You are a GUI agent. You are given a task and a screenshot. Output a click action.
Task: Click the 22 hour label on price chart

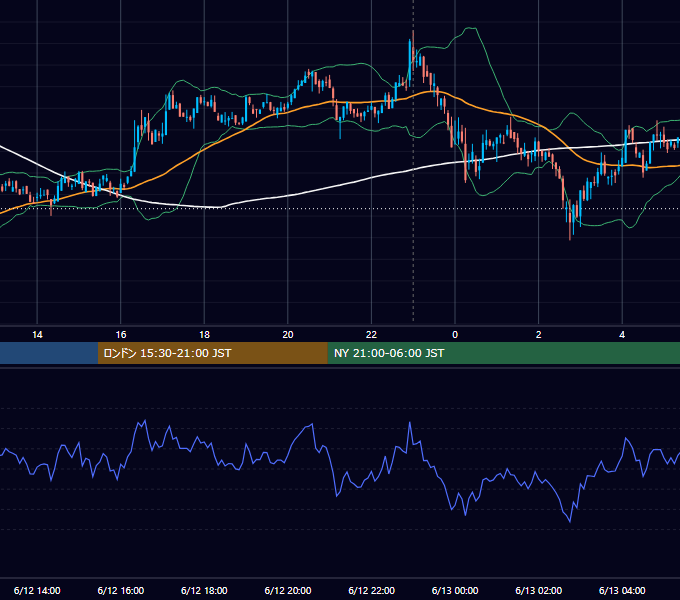click(x=371, y=335)
